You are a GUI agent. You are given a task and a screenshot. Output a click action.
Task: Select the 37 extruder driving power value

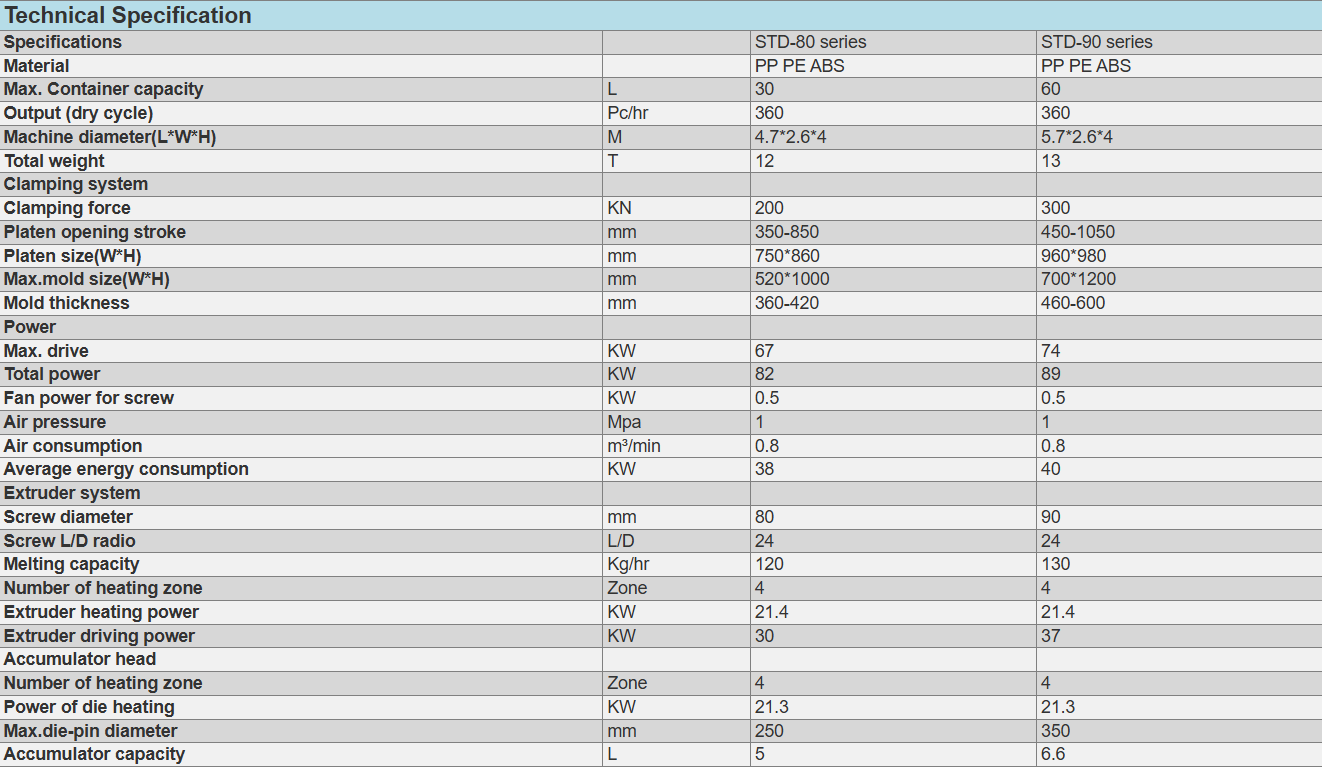coord(1050,636)
